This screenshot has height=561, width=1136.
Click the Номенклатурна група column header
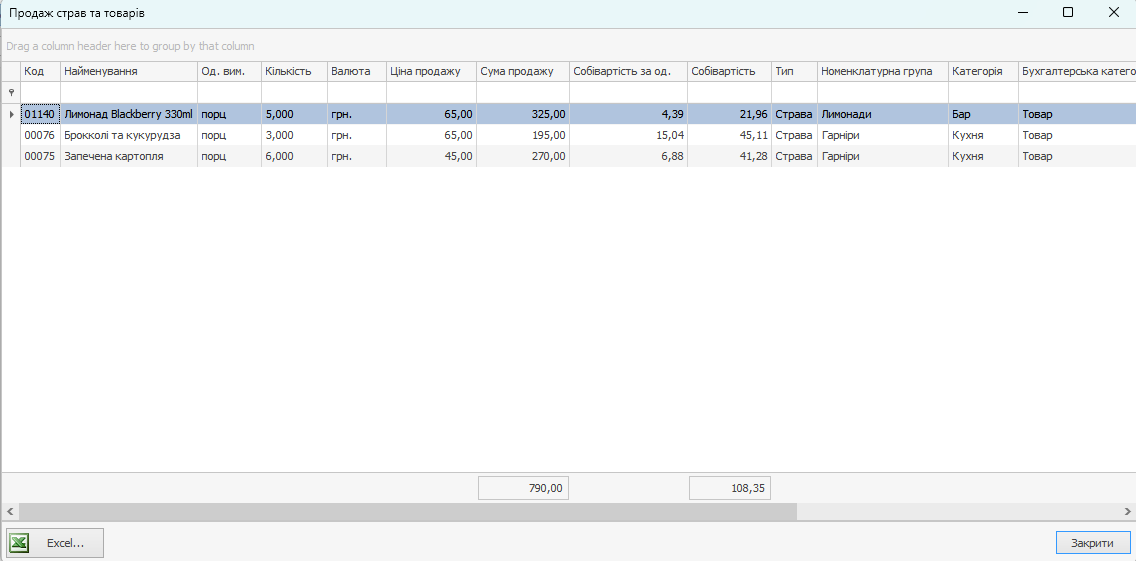coord(882,71)
